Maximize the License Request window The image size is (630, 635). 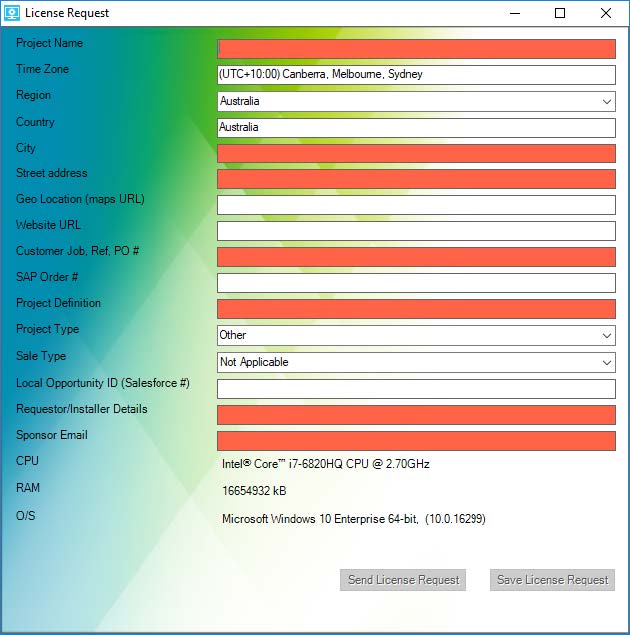pyautogui.click(x=560, y=13)
